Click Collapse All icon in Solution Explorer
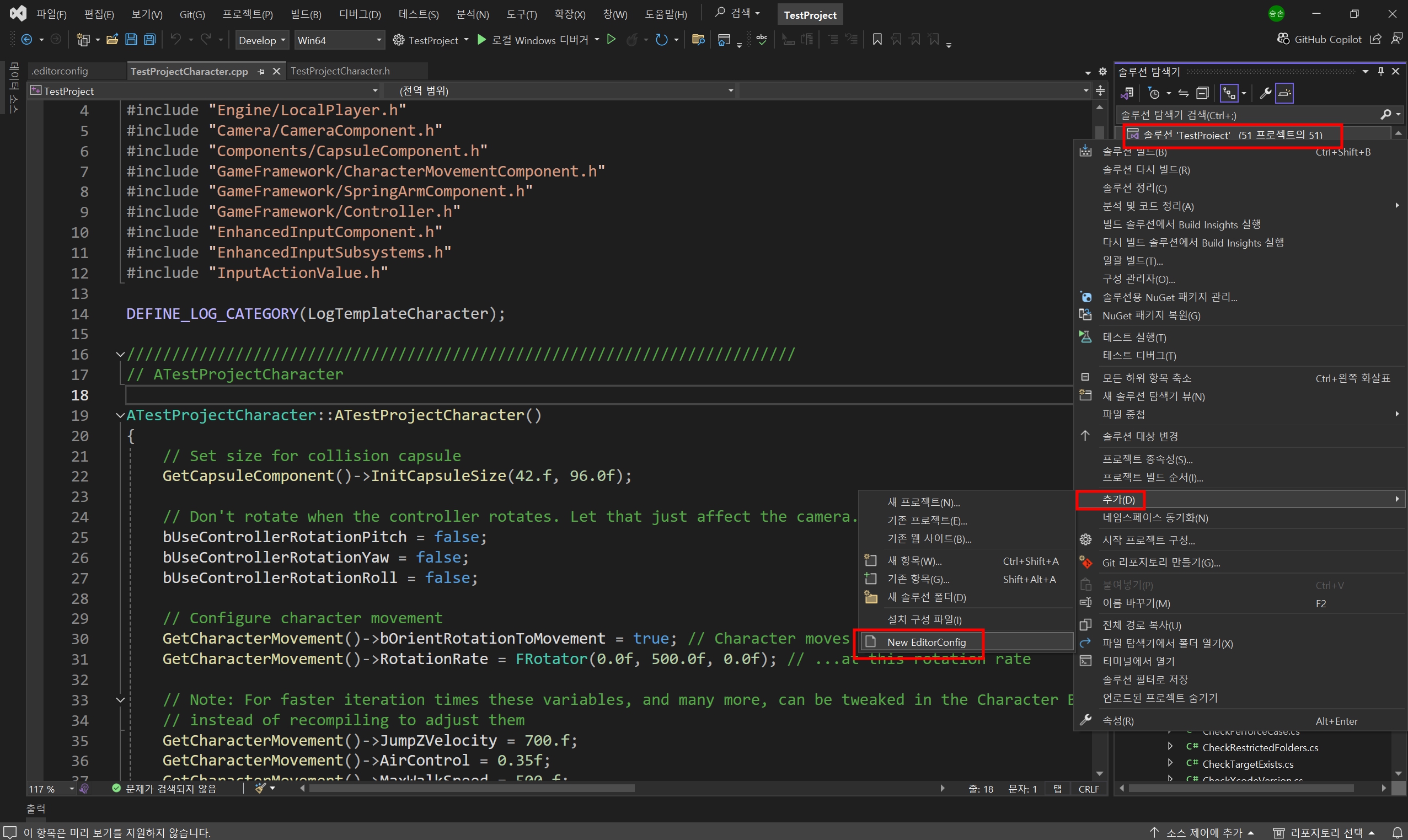The height and width of the screenshot is (840, 1408). pos(1203,93)
